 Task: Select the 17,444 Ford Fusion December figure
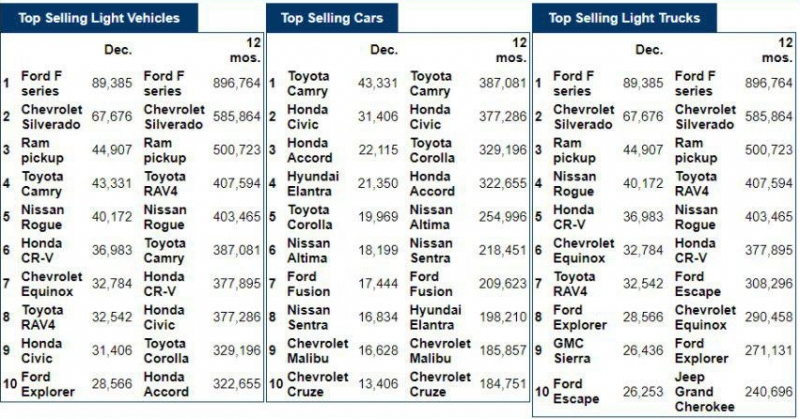click(378, 284)
